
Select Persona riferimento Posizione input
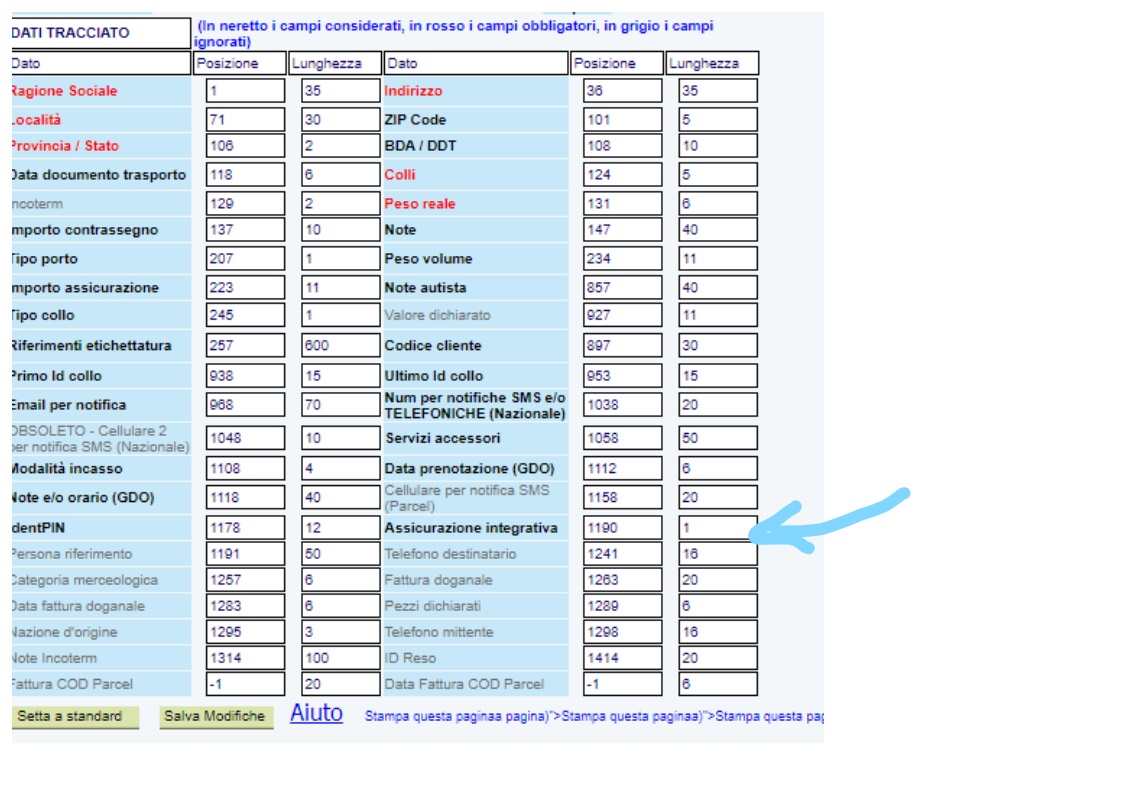click(x=245, y=554)
